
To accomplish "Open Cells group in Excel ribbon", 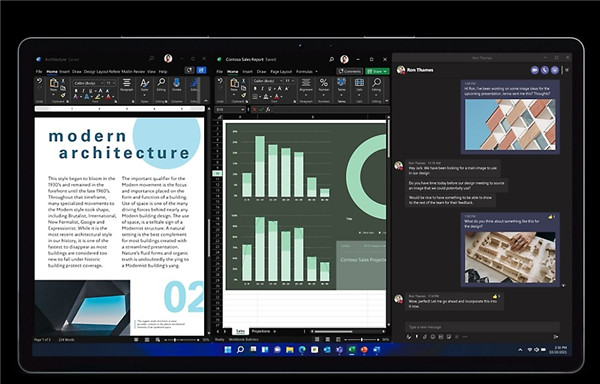I will pyautogui.click(x=359, y=85).
